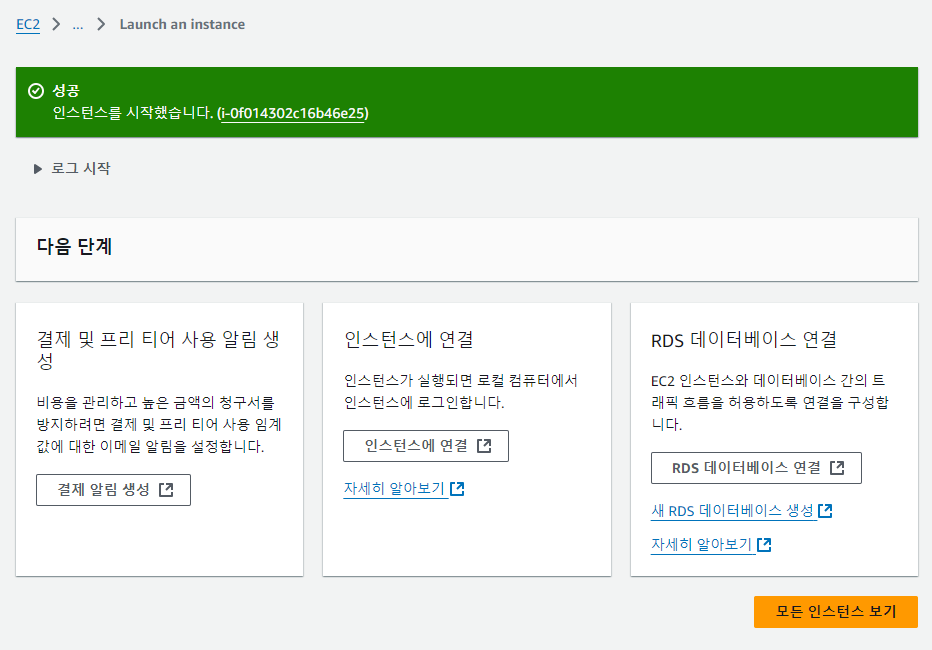Click the 인스턴스에 연결 button
The image size is (932, 650).
tap(426, 446)
